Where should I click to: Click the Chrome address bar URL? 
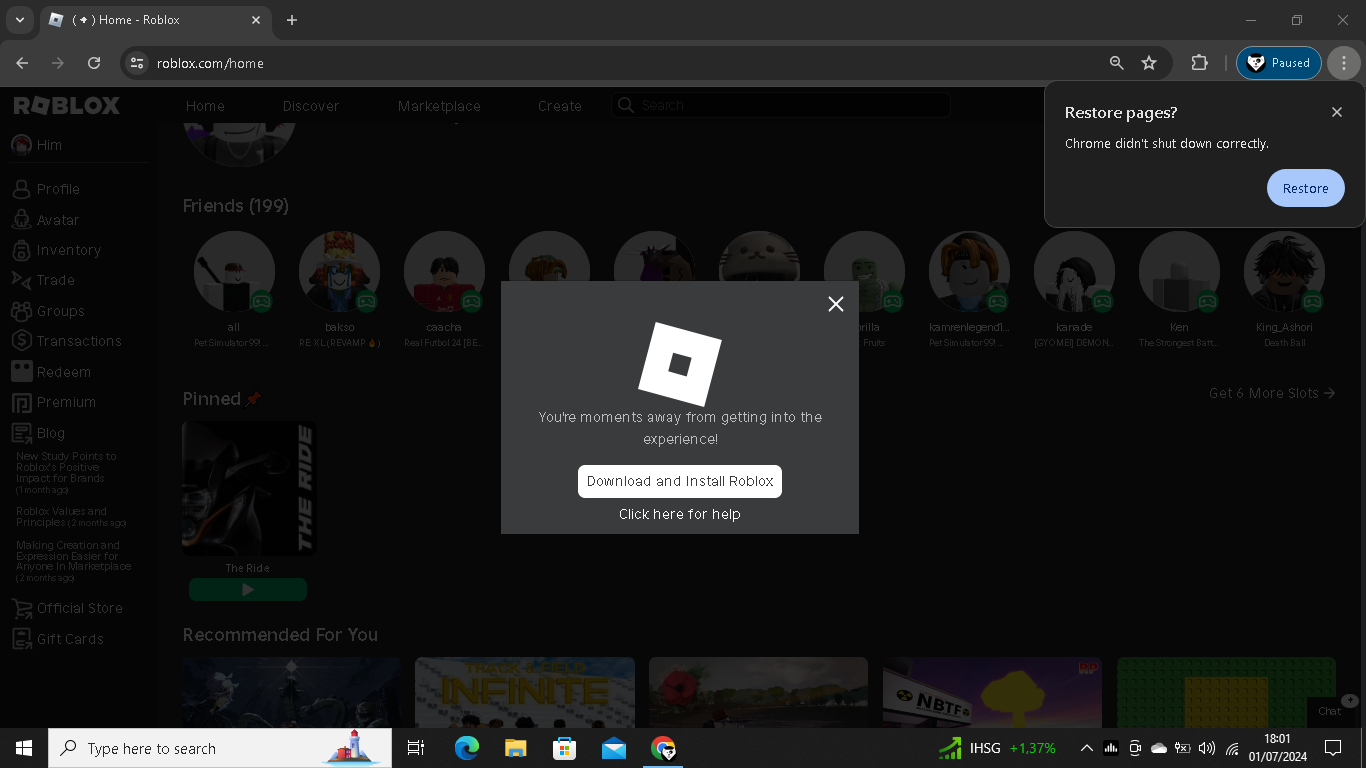210,63
